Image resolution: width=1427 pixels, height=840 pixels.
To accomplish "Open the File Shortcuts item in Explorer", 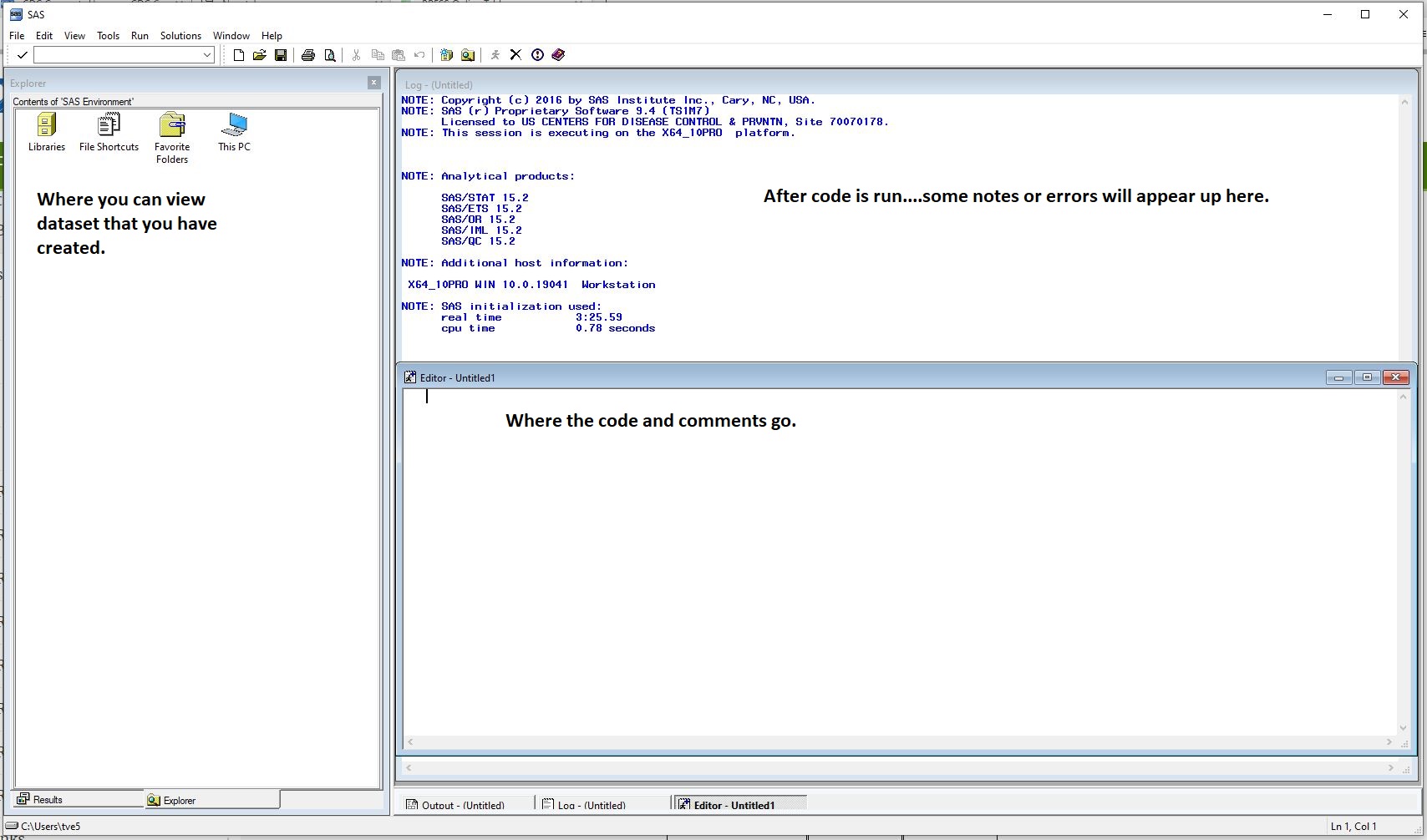I will pos(109,133).
